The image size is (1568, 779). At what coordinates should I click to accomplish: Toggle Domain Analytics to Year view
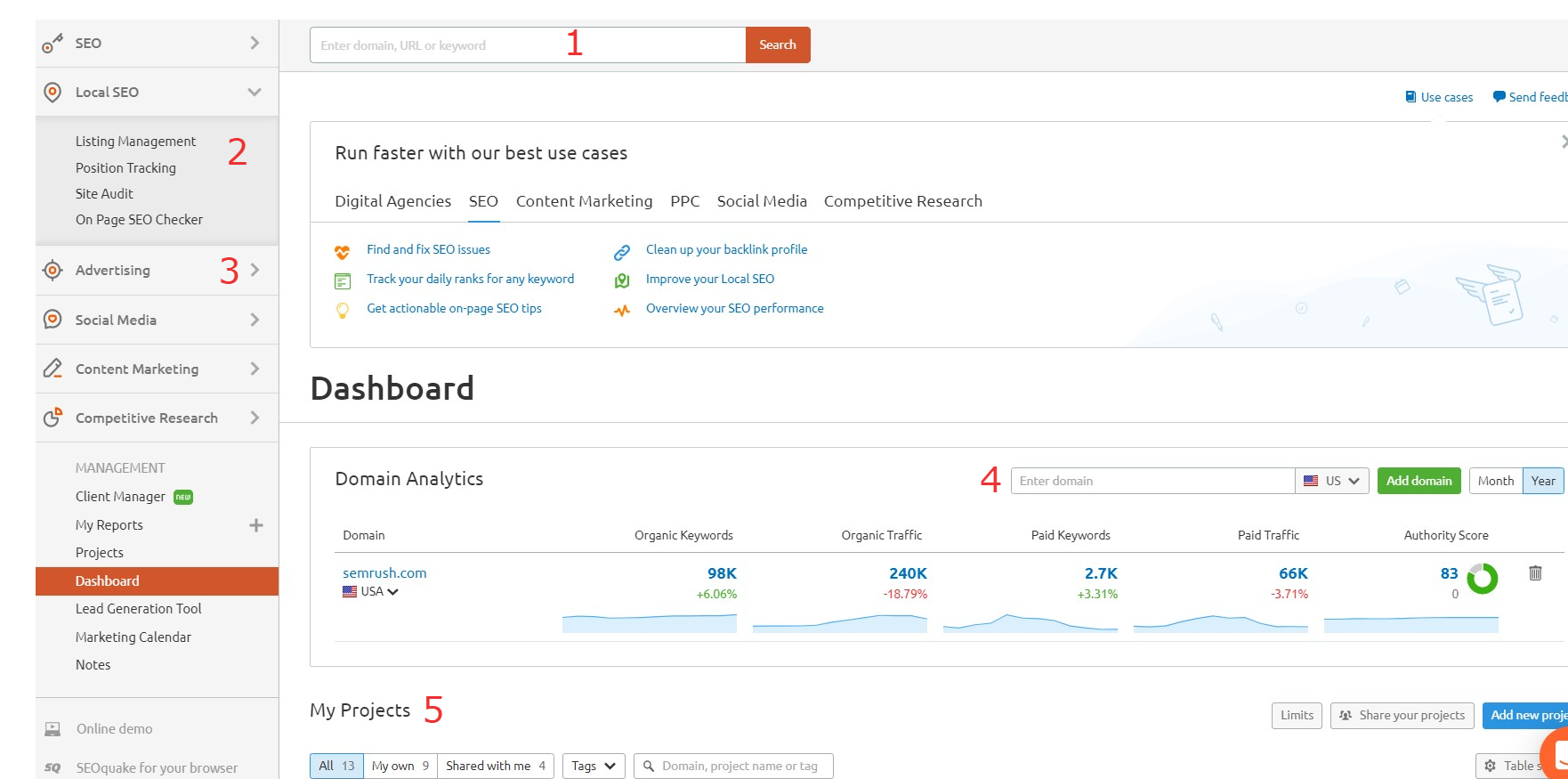(1543, 481)
